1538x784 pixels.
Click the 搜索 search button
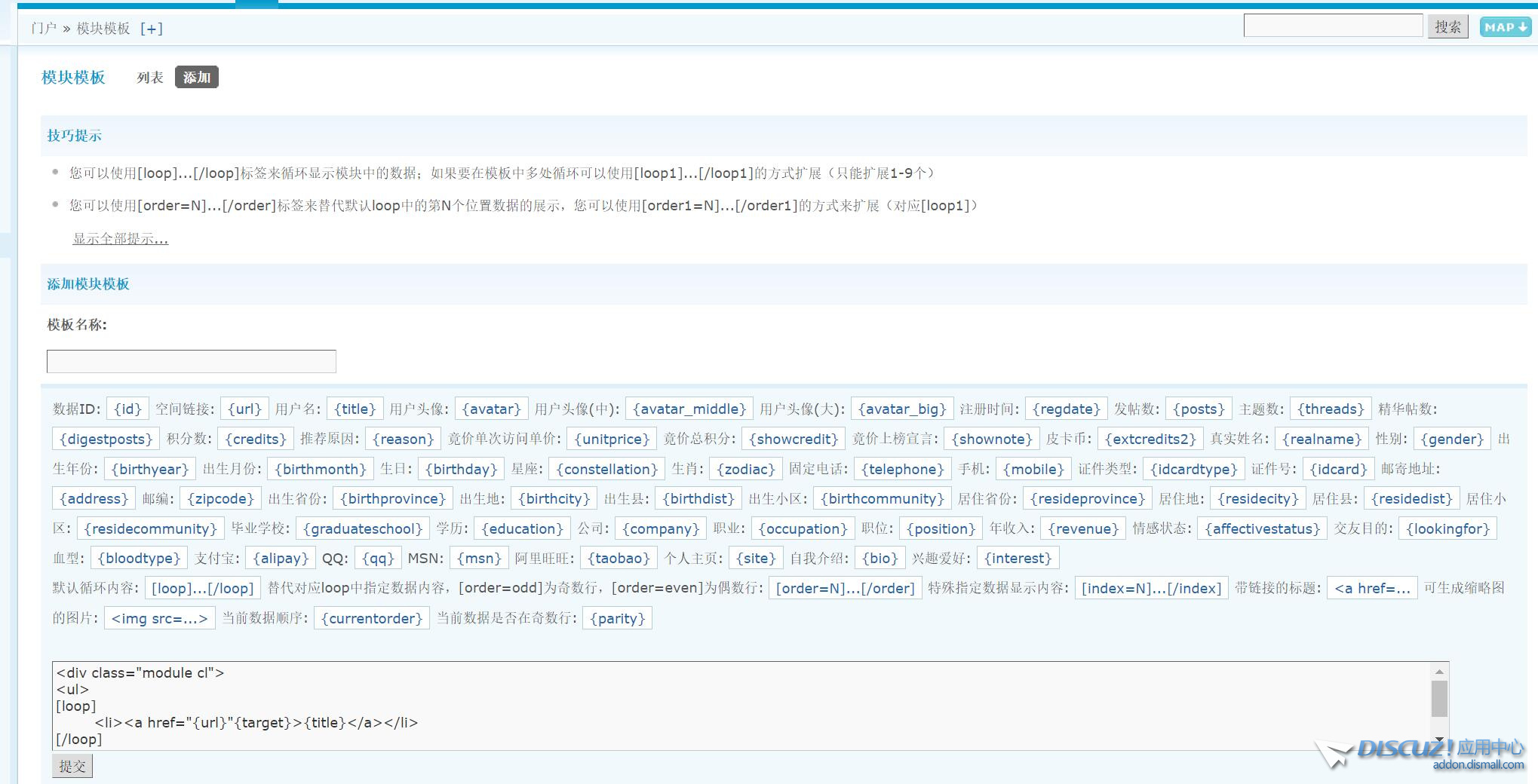coord(1447,27)
